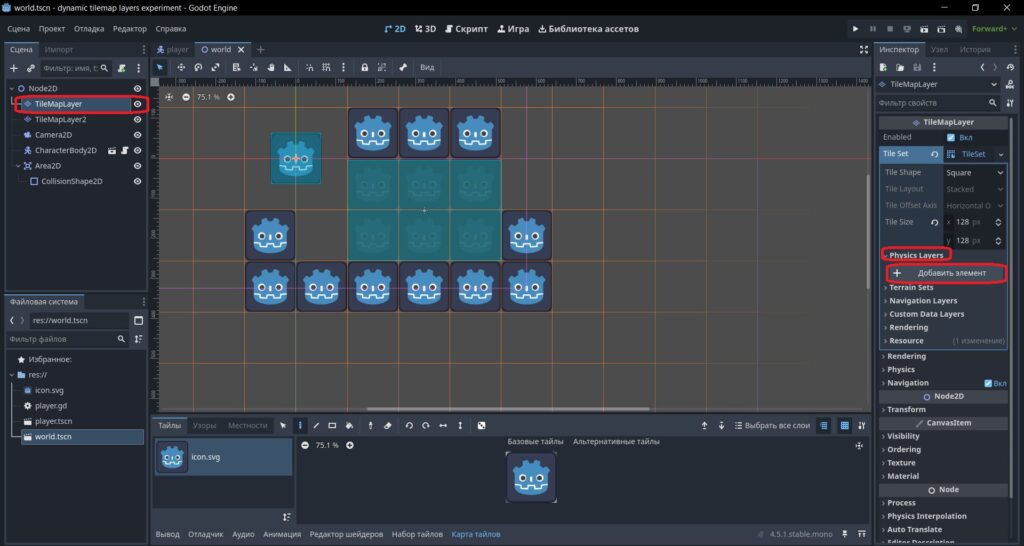The width and height of the screenshot is (1024, 546).
Task: Add a new scene tab
Action: 261,50
